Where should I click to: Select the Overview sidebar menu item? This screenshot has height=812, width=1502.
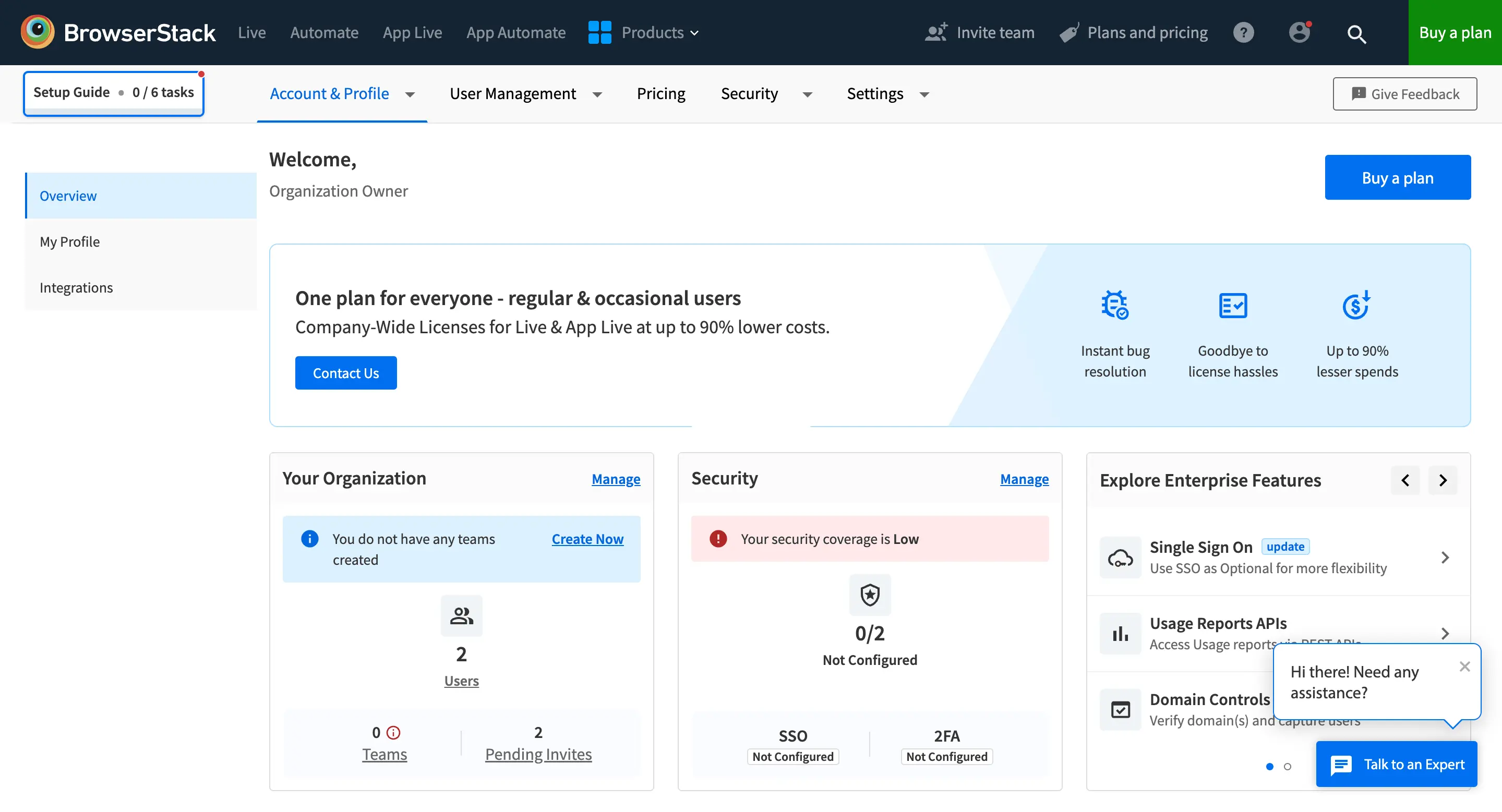(68, 195)
